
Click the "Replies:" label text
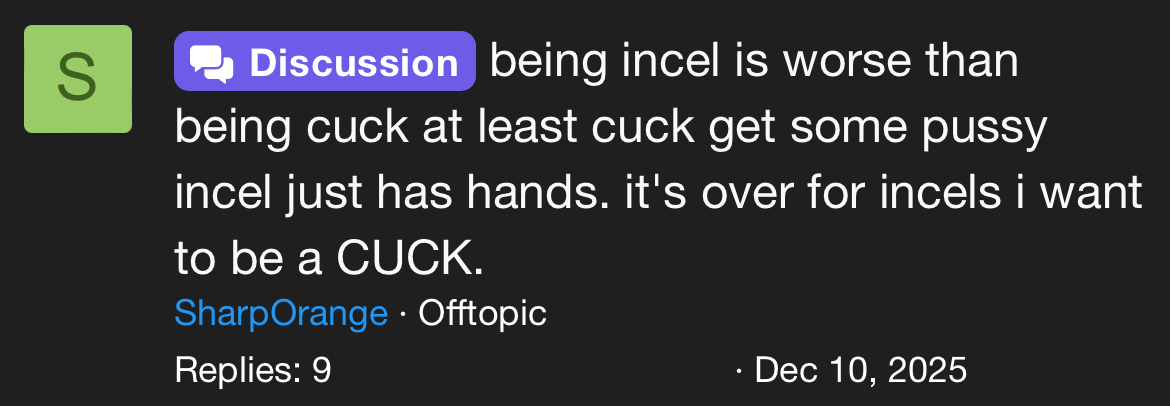click(236, 371)
